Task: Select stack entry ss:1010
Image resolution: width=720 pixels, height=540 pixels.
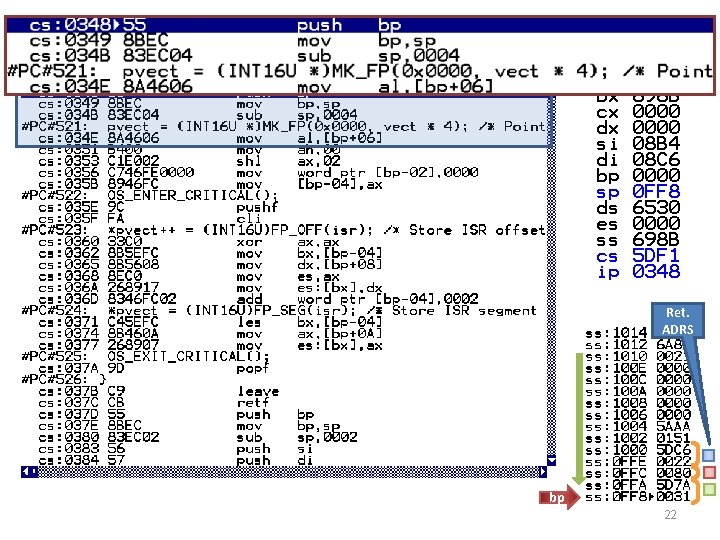Action: [638, 356]
